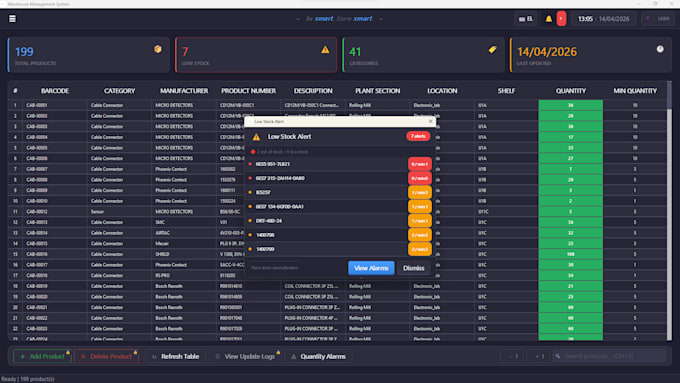
Task: Sort table by Quantity column header
Action: (x=571, y=91)
